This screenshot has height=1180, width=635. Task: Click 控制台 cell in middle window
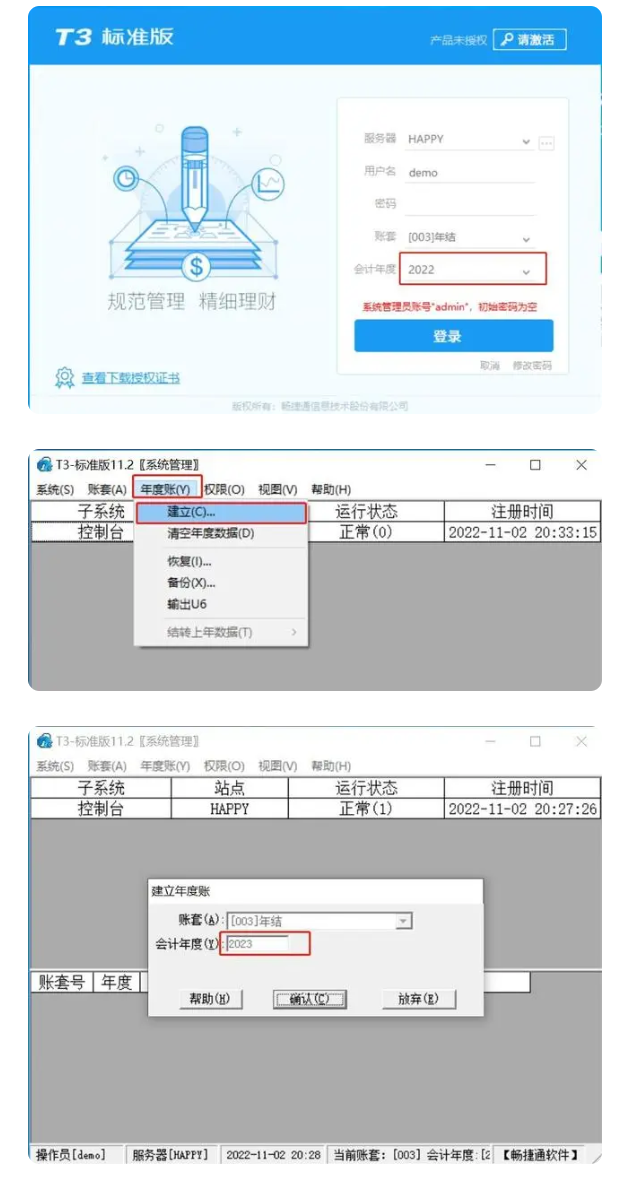pos(84,532)
